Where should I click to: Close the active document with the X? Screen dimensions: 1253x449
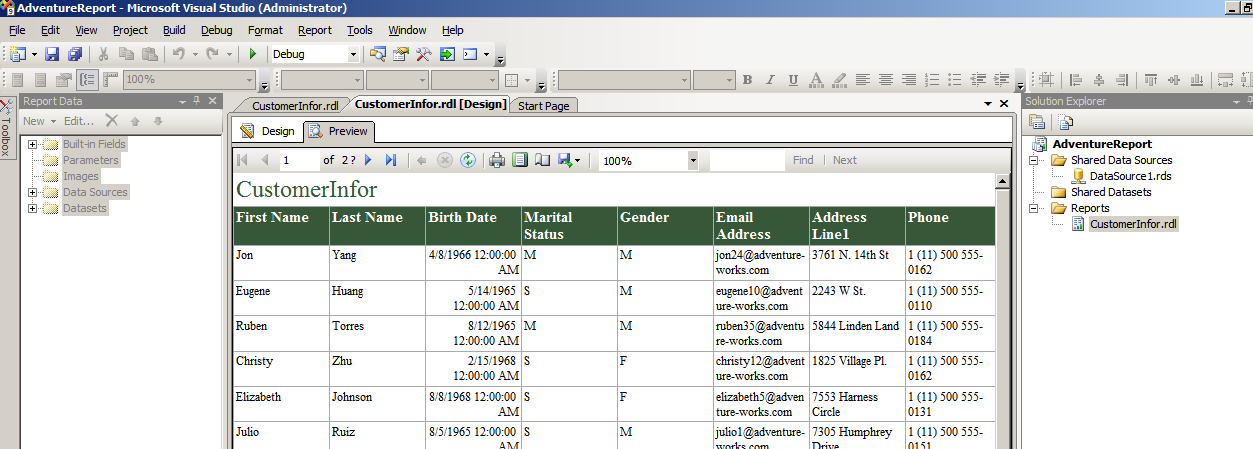1003,103
